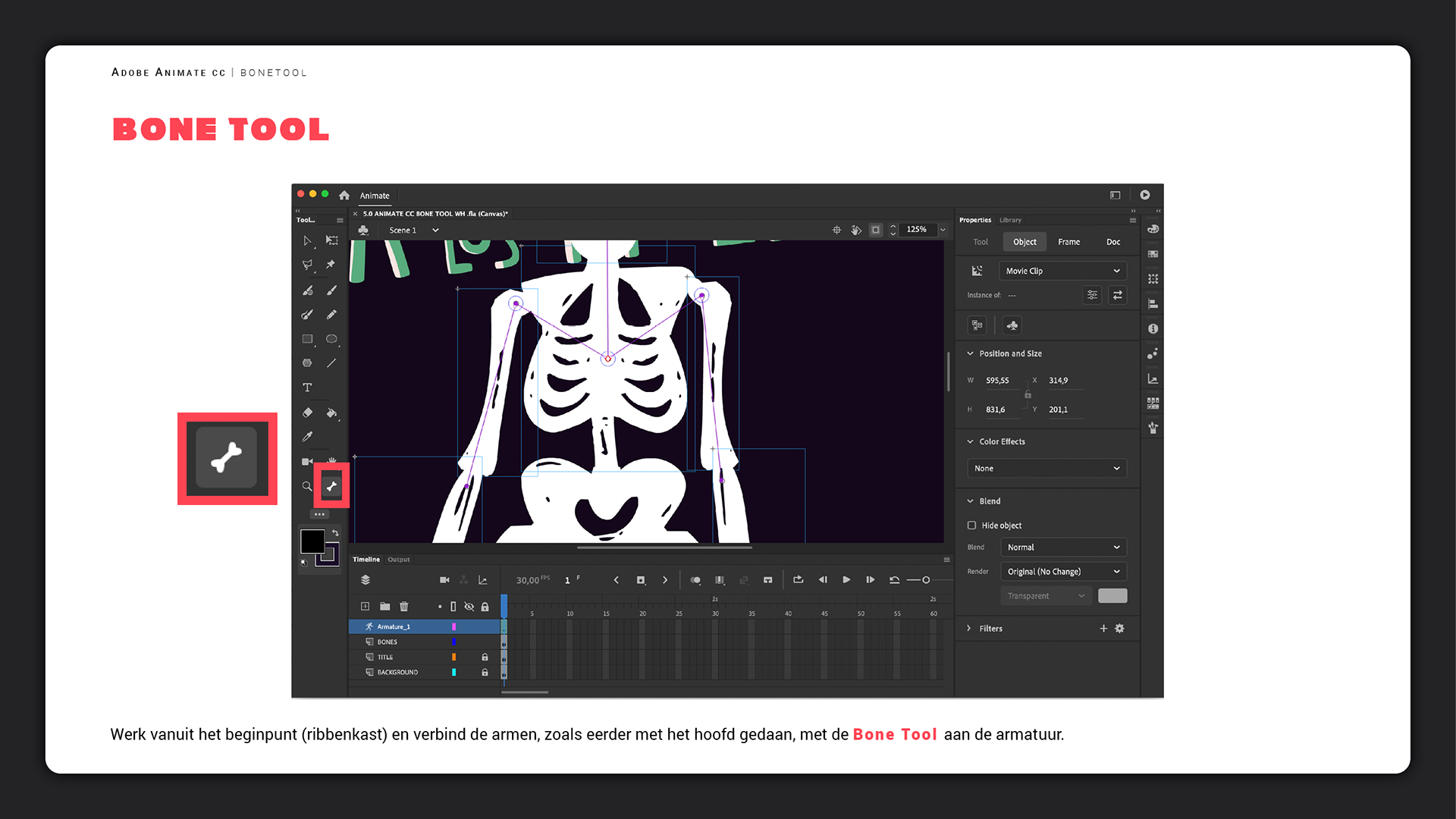Expand the Filters section
The width and height of the screenshot is (1456, 819).
pyautogui.click(x=969, y=629)
